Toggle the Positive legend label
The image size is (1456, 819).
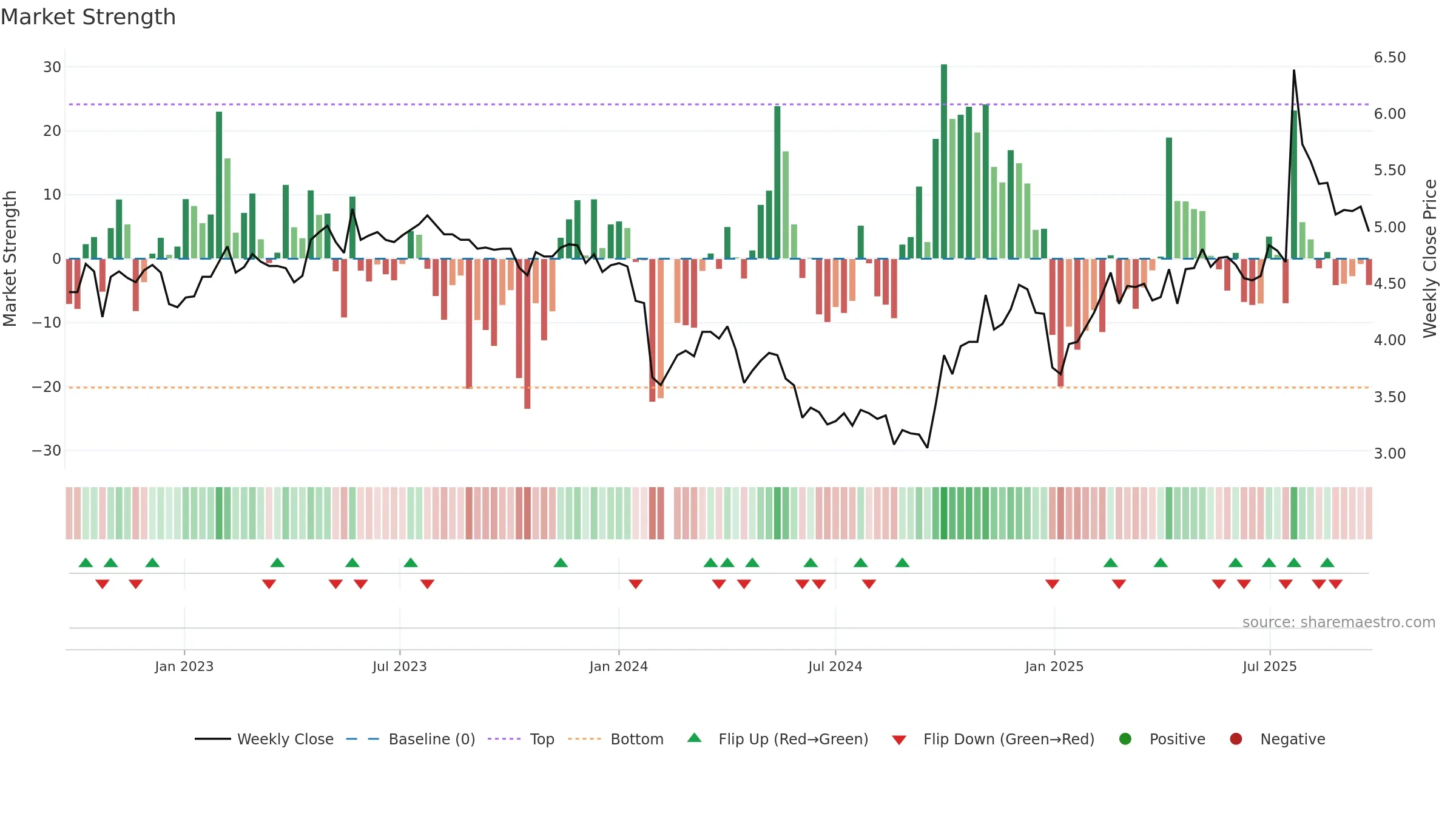[1178, 739]
